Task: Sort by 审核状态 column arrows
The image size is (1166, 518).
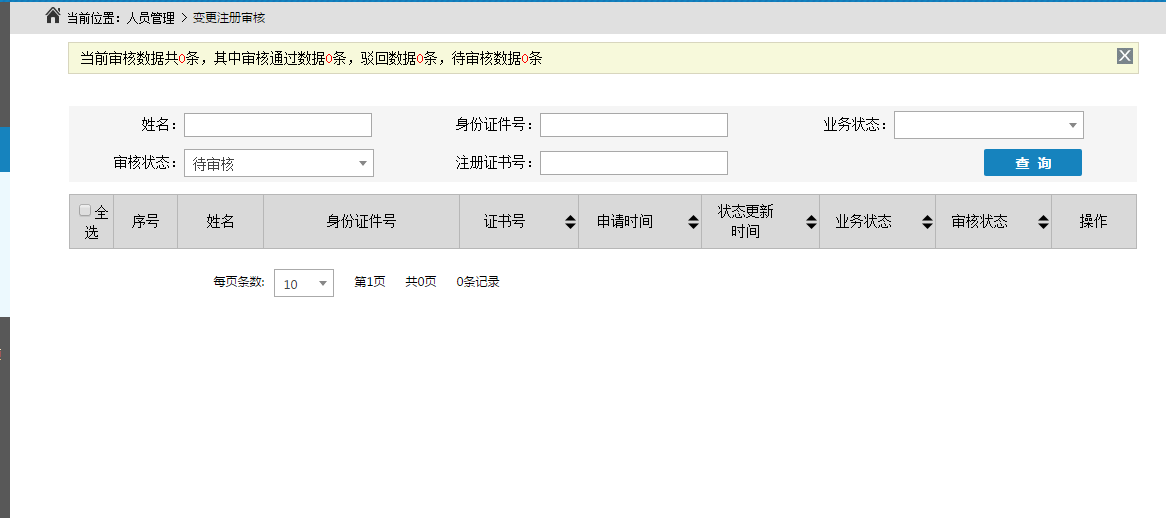Action: [x=1043, y=222]
